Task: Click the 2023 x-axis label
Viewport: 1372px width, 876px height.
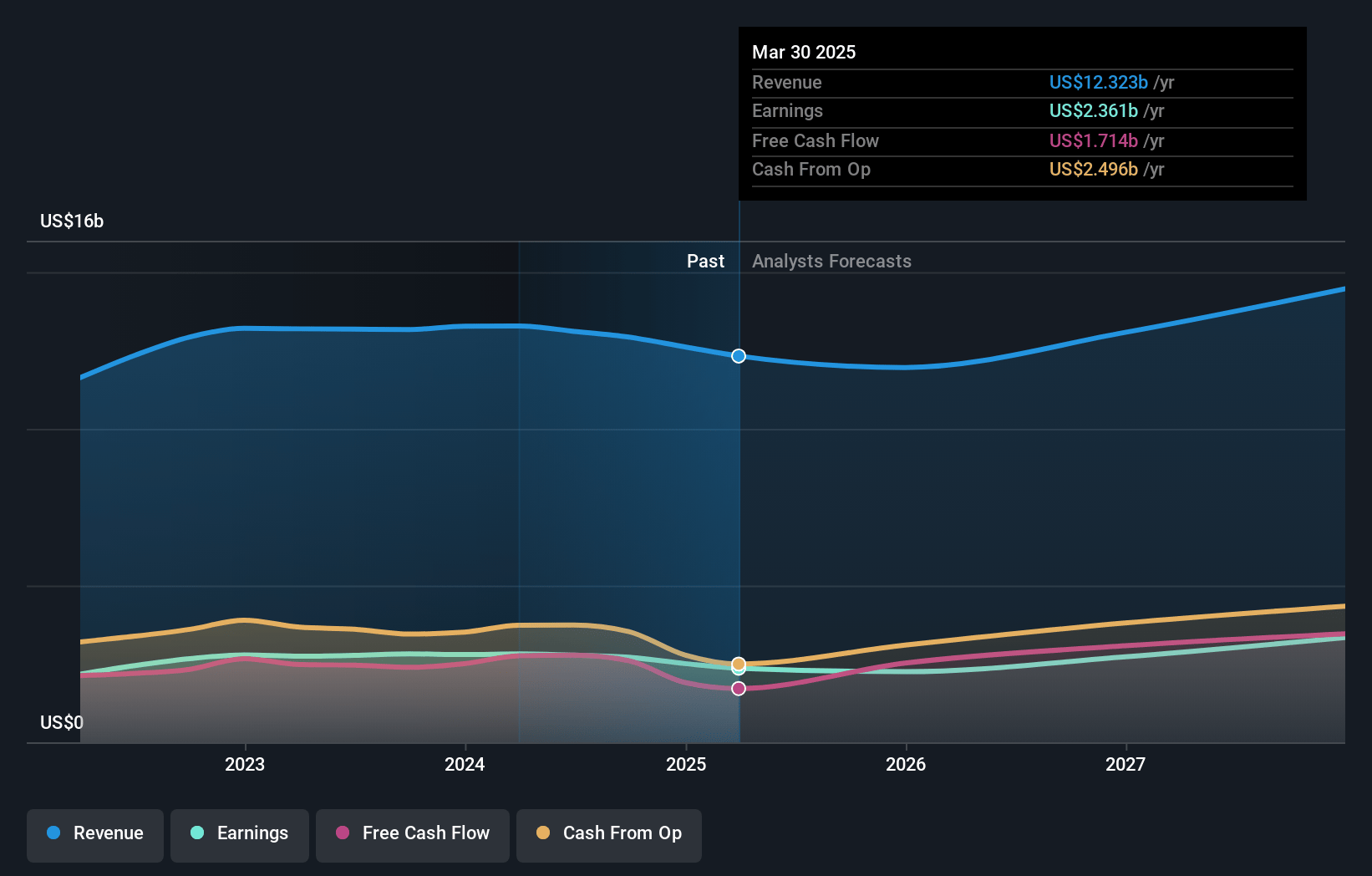Action: point(245,764)
